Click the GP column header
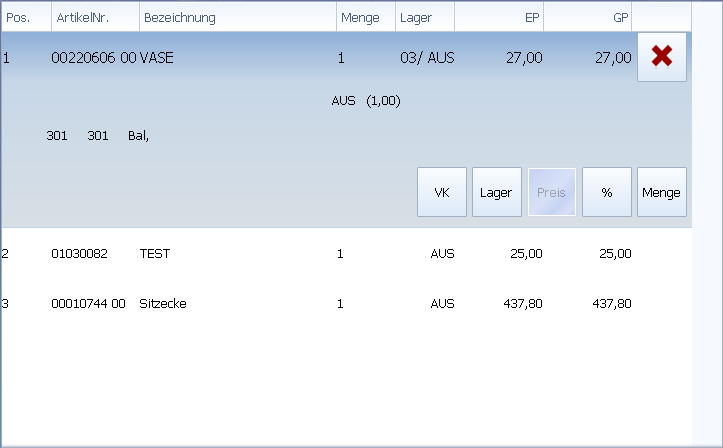Image resolution: width=723 pixels, height=448 pixels. click(x=588, y=17)
